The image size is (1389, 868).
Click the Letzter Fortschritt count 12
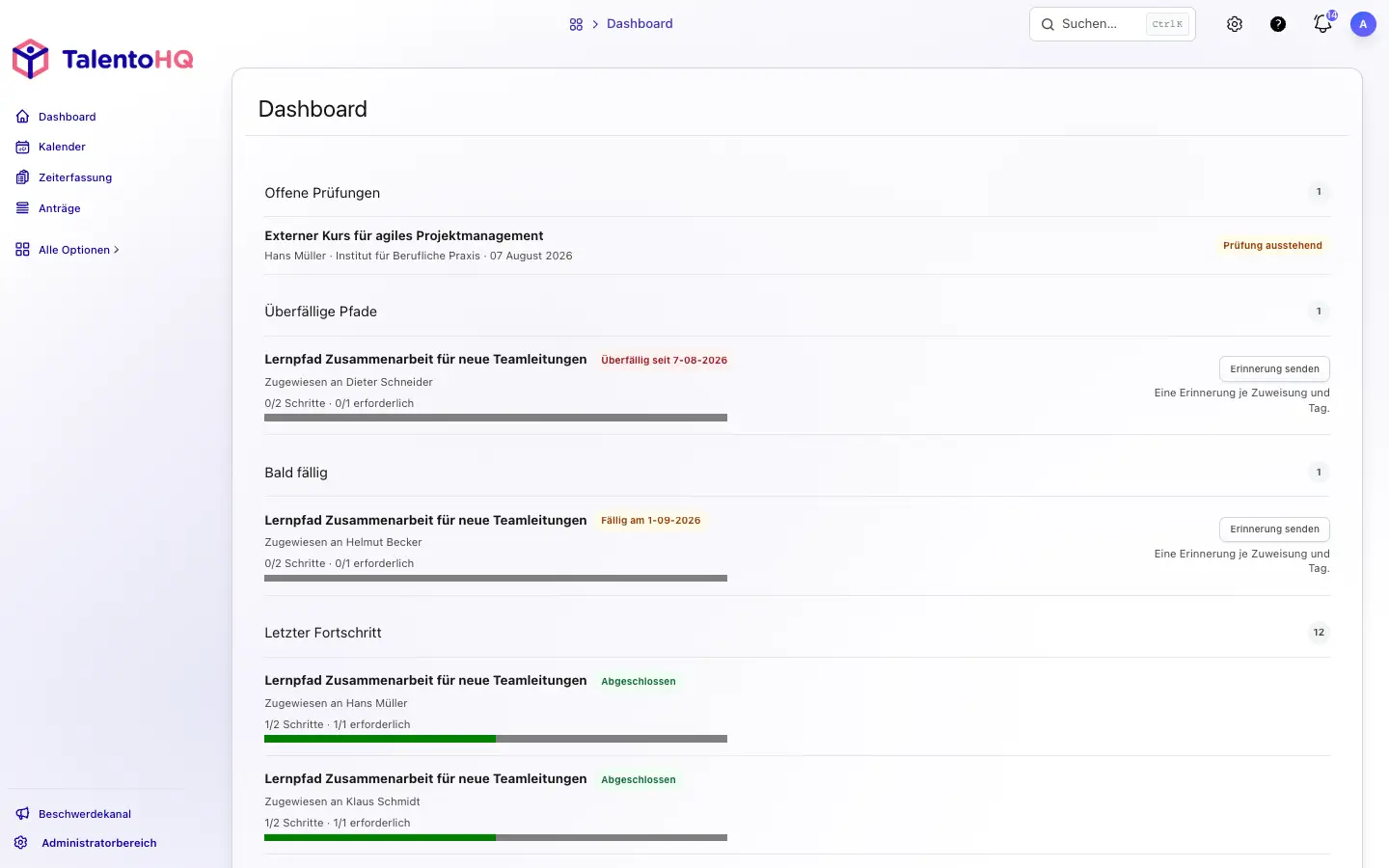point(1319,633)
